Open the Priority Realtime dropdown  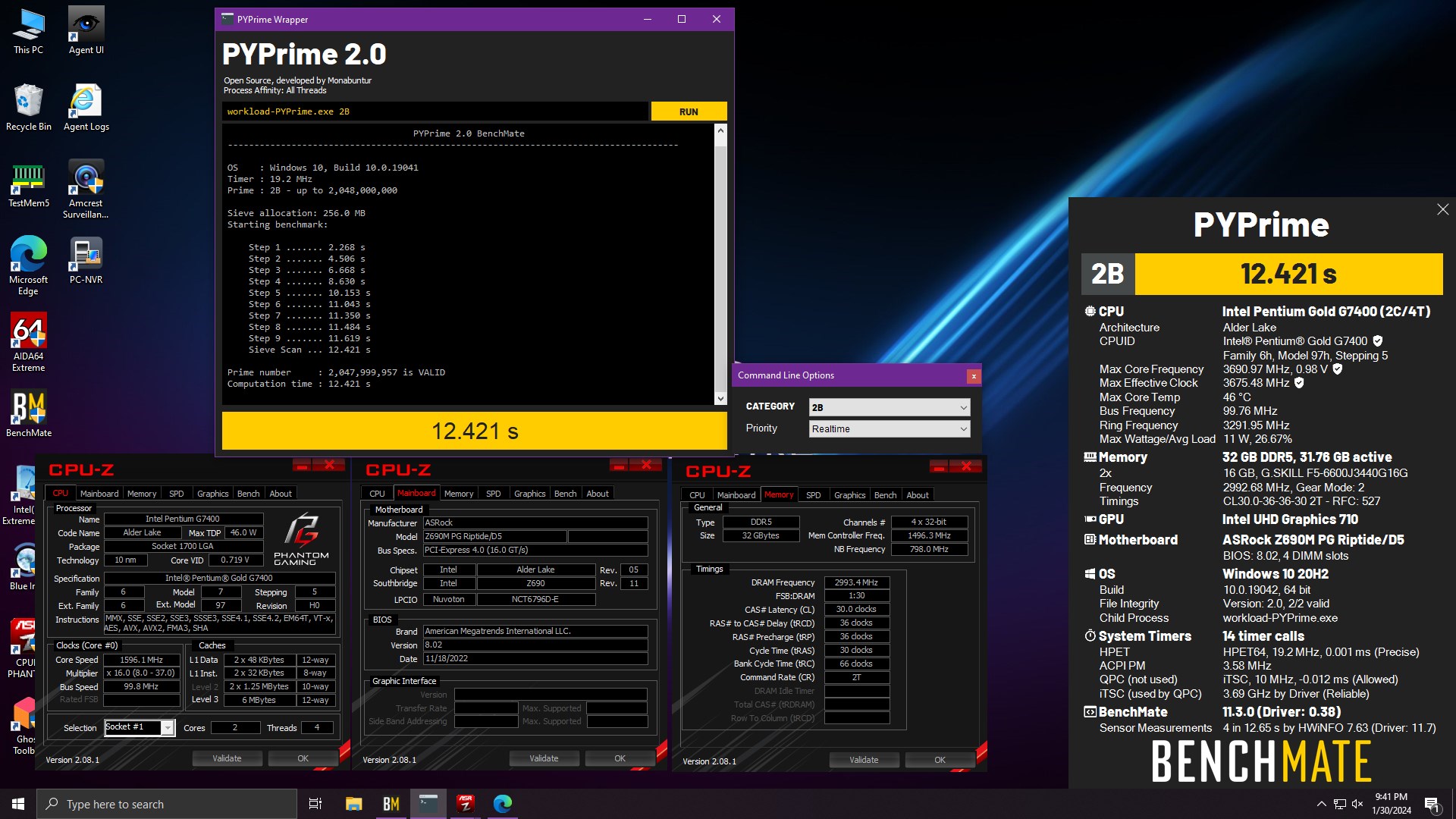(x=890, y=429)
